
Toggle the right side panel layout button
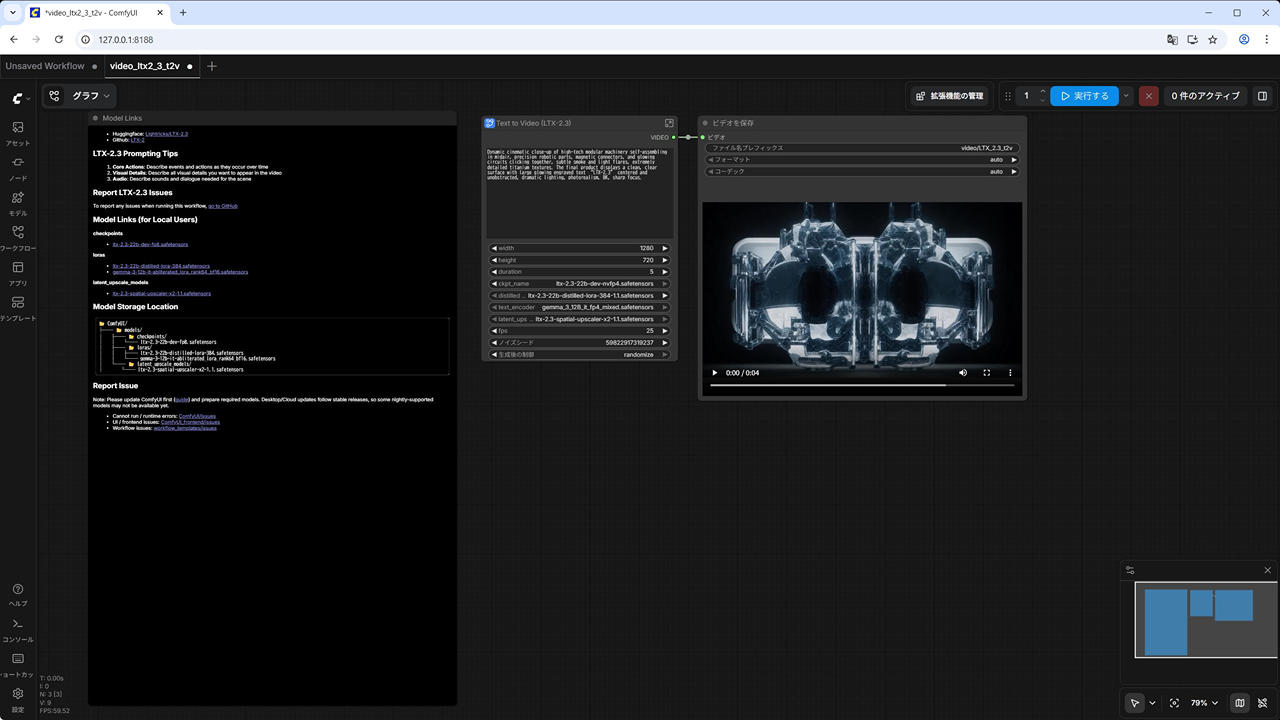coord(1262,96)
